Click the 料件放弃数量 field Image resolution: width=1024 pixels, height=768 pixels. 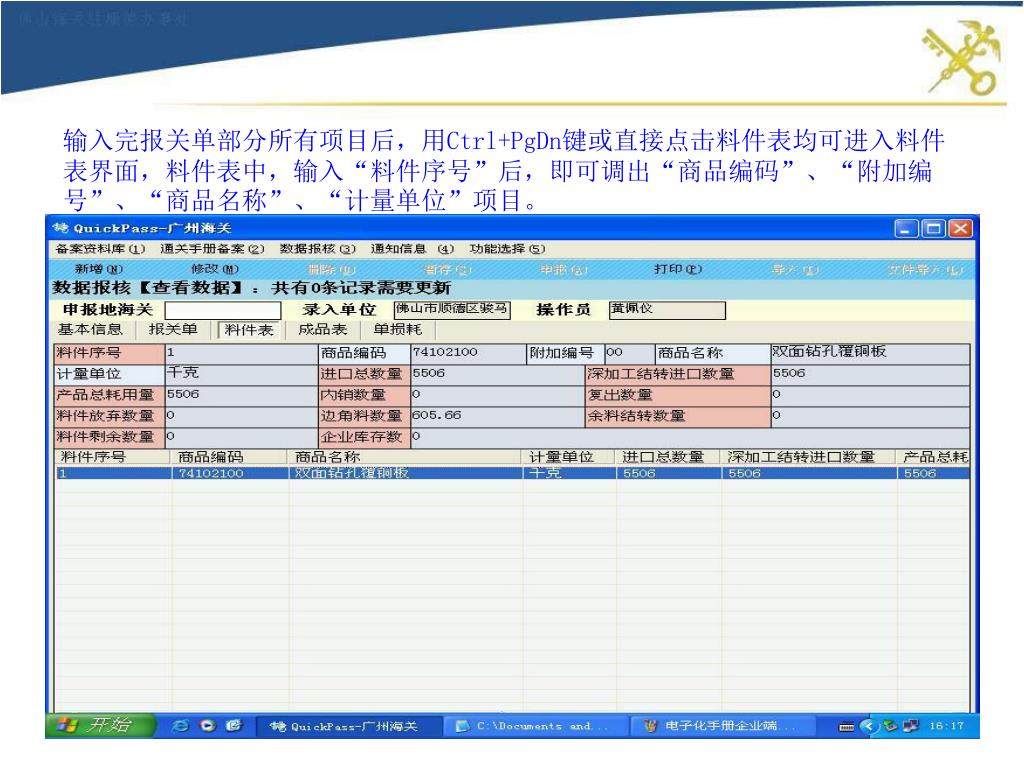[240, 416]
